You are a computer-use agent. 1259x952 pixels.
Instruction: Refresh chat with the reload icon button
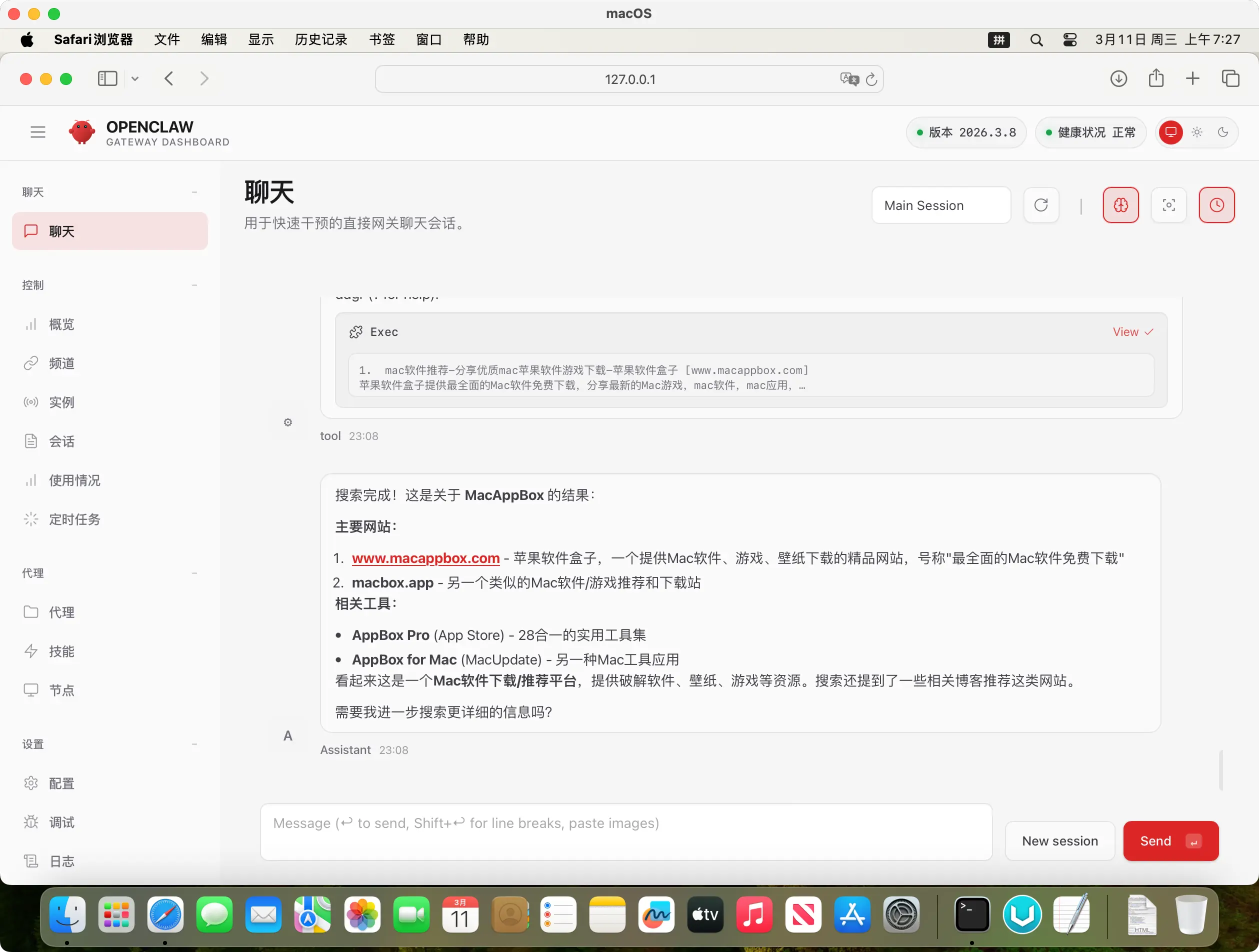coord(1041,205)
